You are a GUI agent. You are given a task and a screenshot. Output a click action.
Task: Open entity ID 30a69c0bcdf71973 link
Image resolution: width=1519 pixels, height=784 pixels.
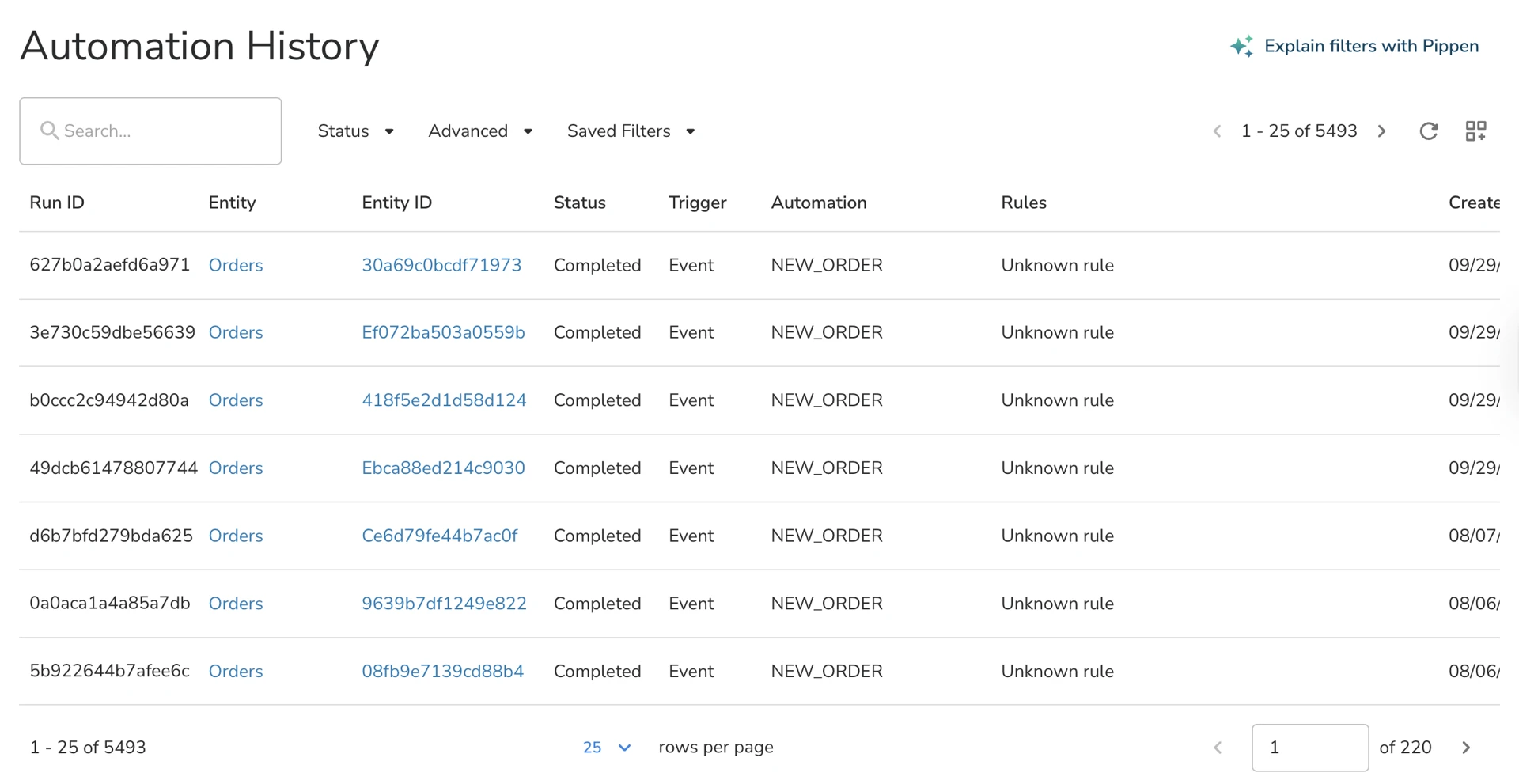coord(441,265)
